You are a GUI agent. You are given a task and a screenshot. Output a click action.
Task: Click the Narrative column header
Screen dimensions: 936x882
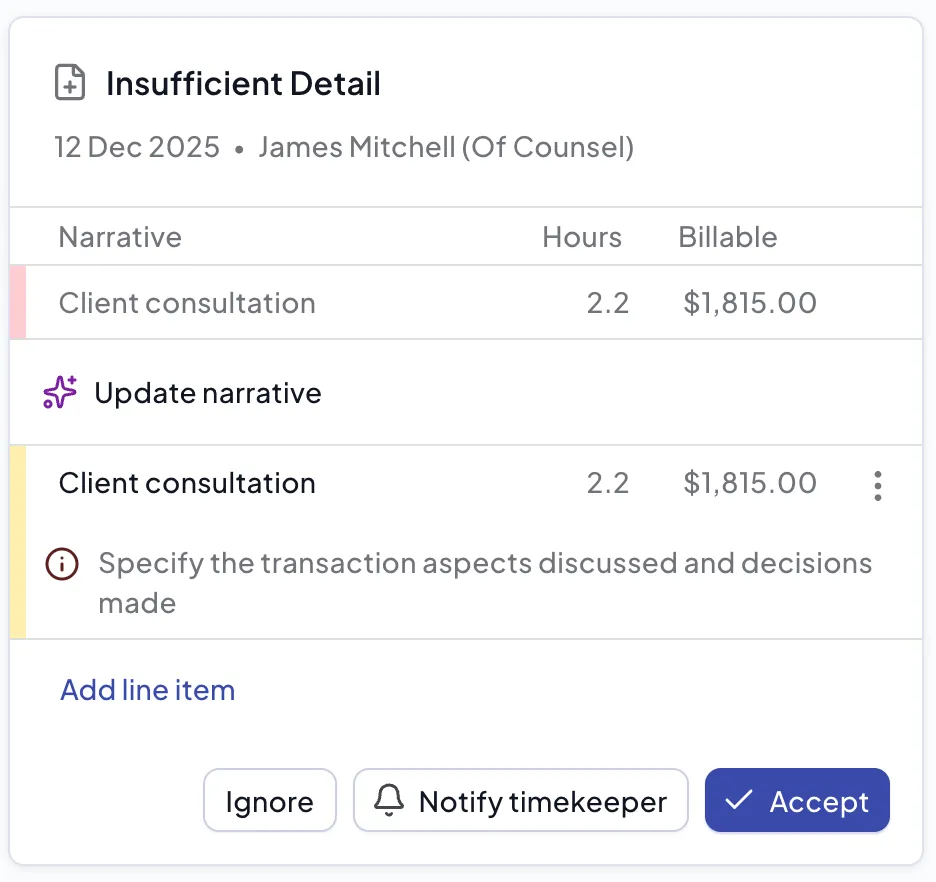click(x=120, y=237)
